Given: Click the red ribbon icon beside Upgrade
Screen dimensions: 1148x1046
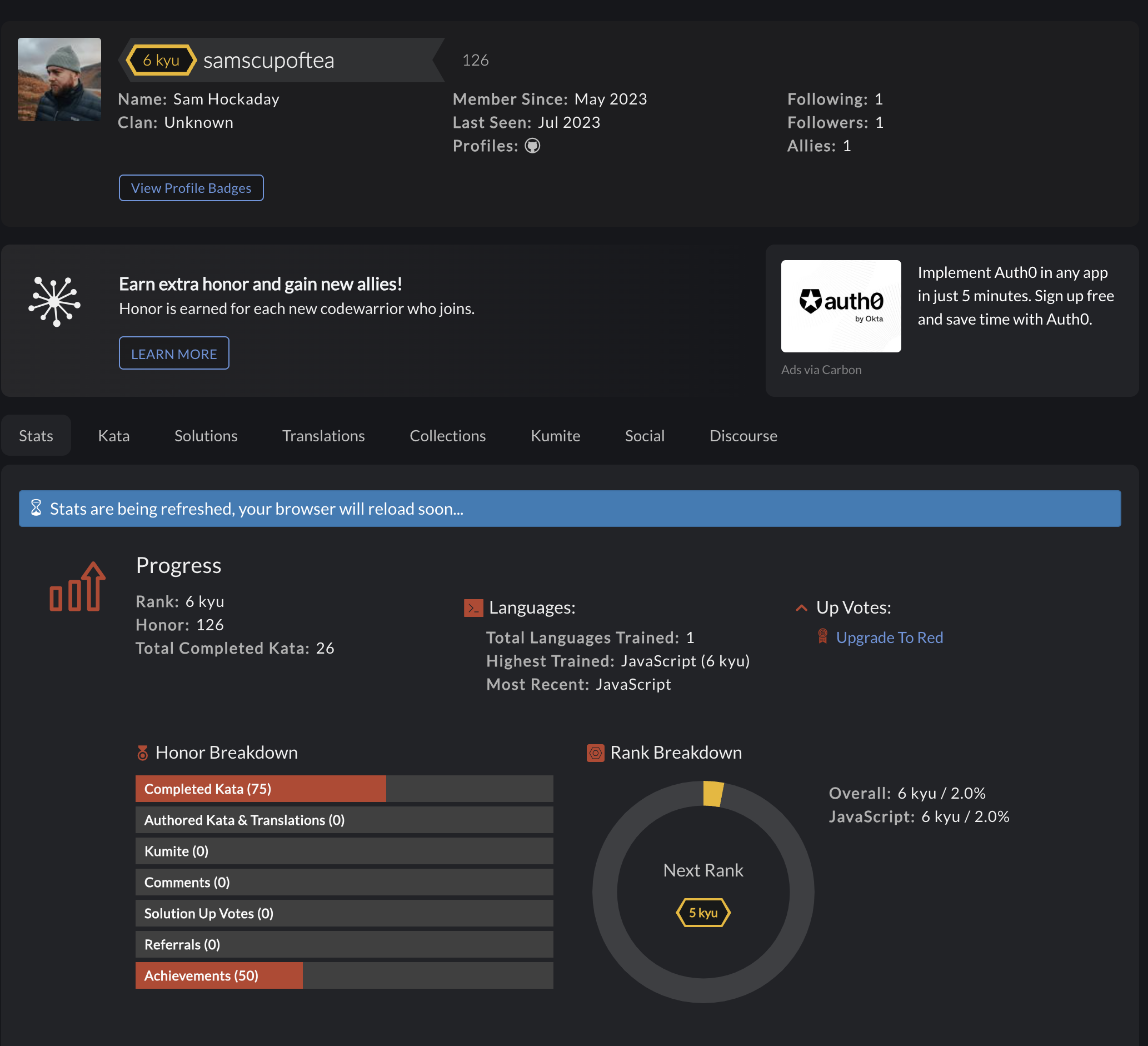Looking at the screenshot, I should click(822, 637).
